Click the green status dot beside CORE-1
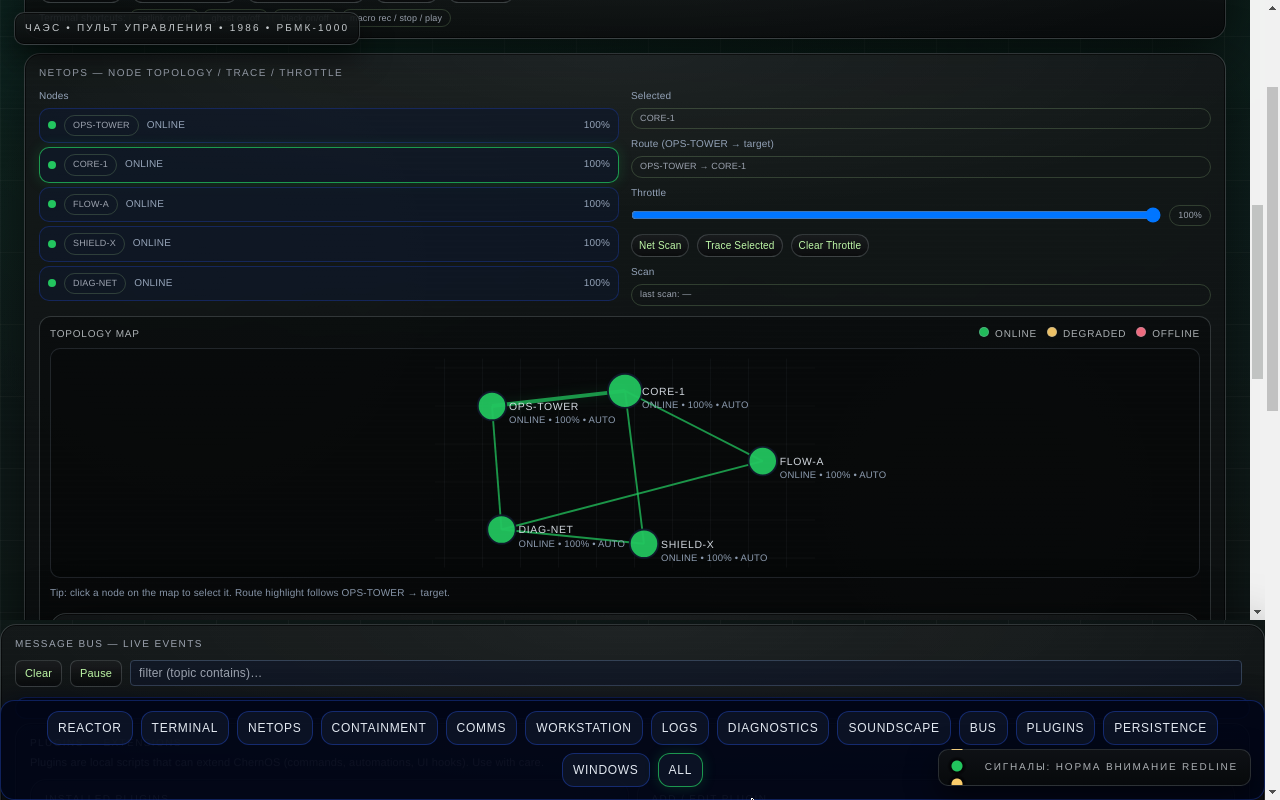The height and width of the screenshot is (800, 1280). pos(51,164)
